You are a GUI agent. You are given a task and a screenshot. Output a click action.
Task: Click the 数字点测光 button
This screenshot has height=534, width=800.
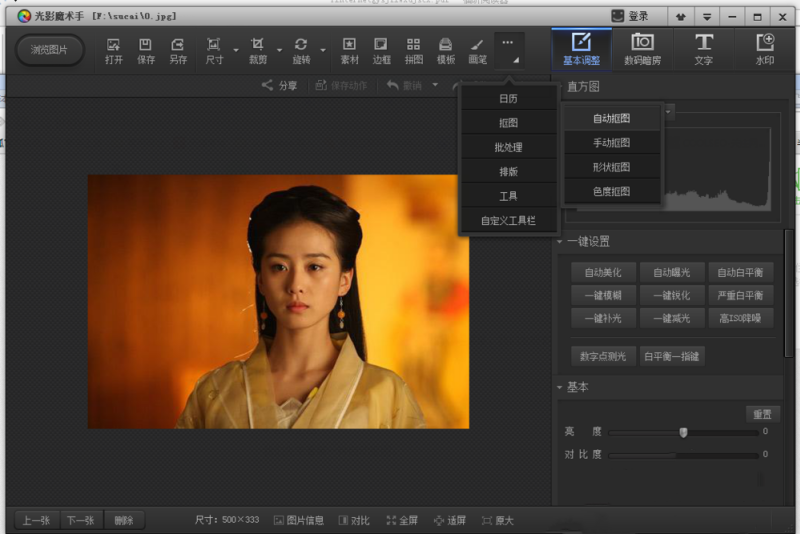coord(603,356)
